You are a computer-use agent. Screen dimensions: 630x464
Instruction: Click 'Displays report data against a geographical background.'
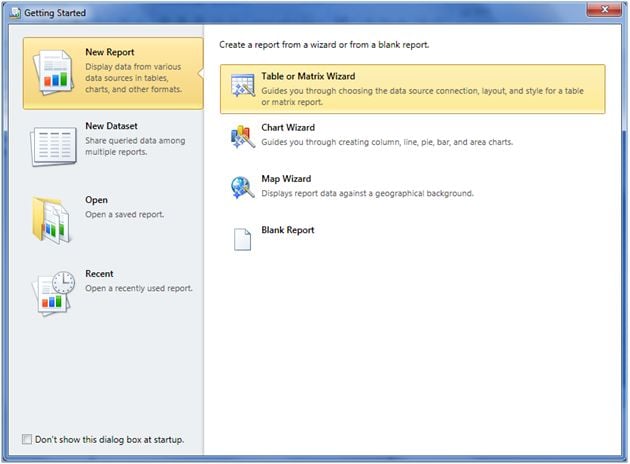click(x=367, y=194)
